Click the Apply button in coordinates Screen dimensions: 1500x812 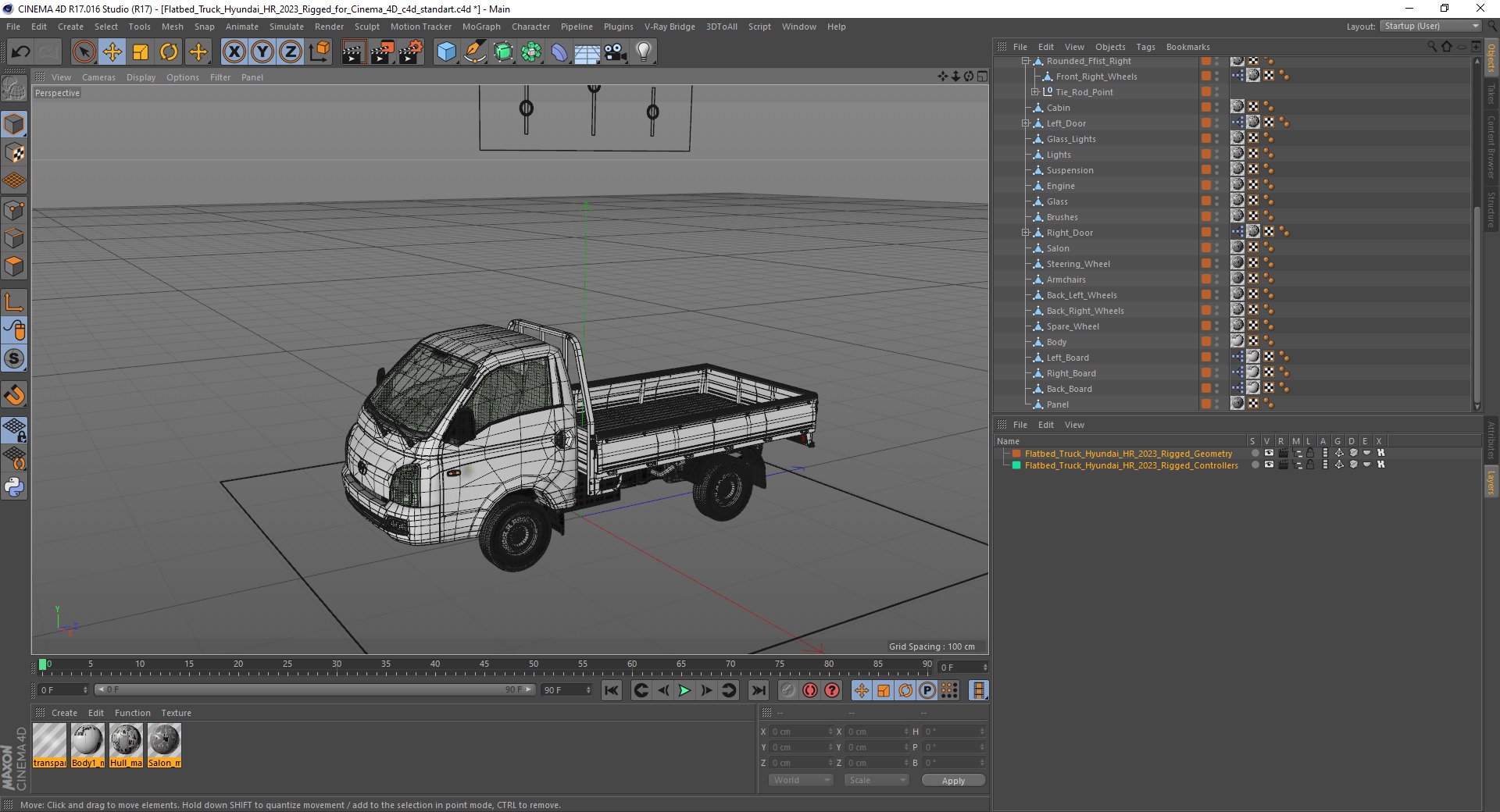tap(953, 781)
